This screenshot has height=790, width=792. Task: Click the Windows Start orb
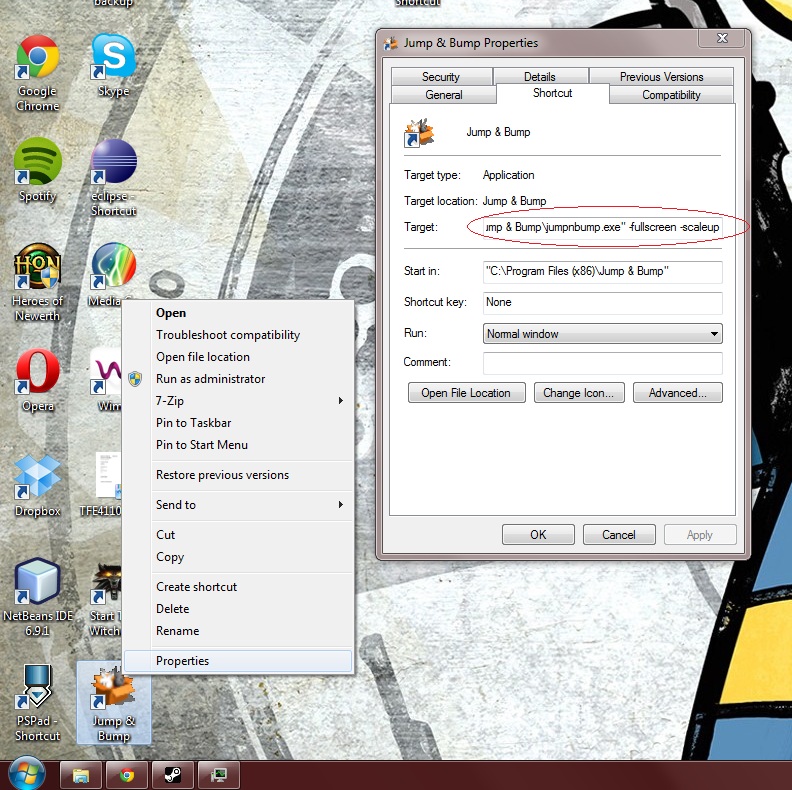(26, 774)
